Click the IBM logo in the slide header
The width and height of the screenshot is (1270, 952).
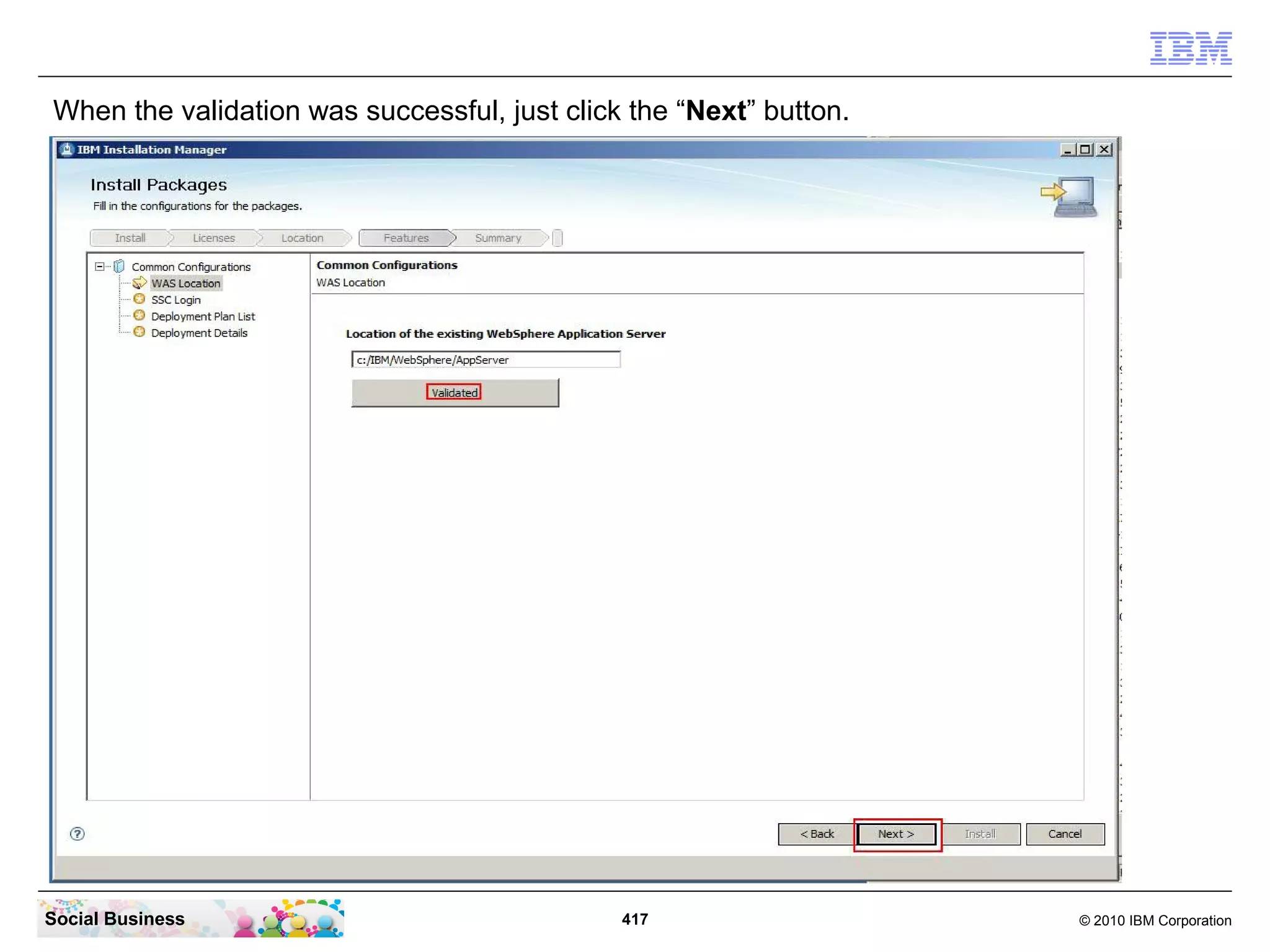1191,48
